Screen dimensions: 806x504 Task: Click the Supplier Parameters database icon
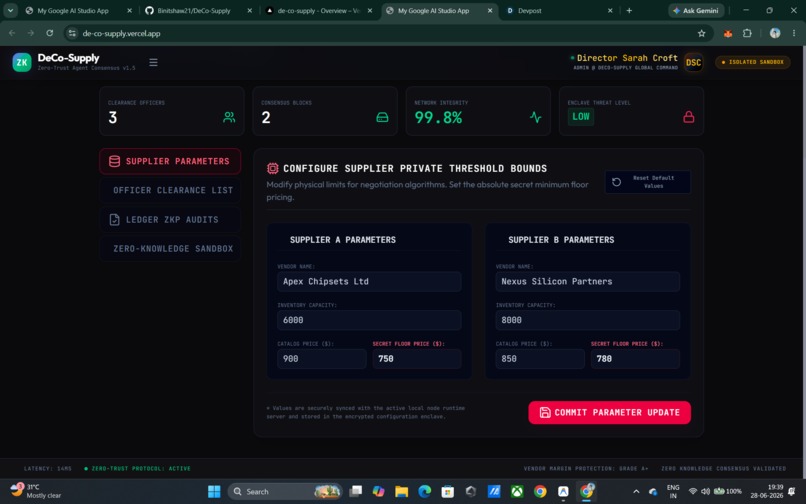pyautogui.click(x=115, y=161)
